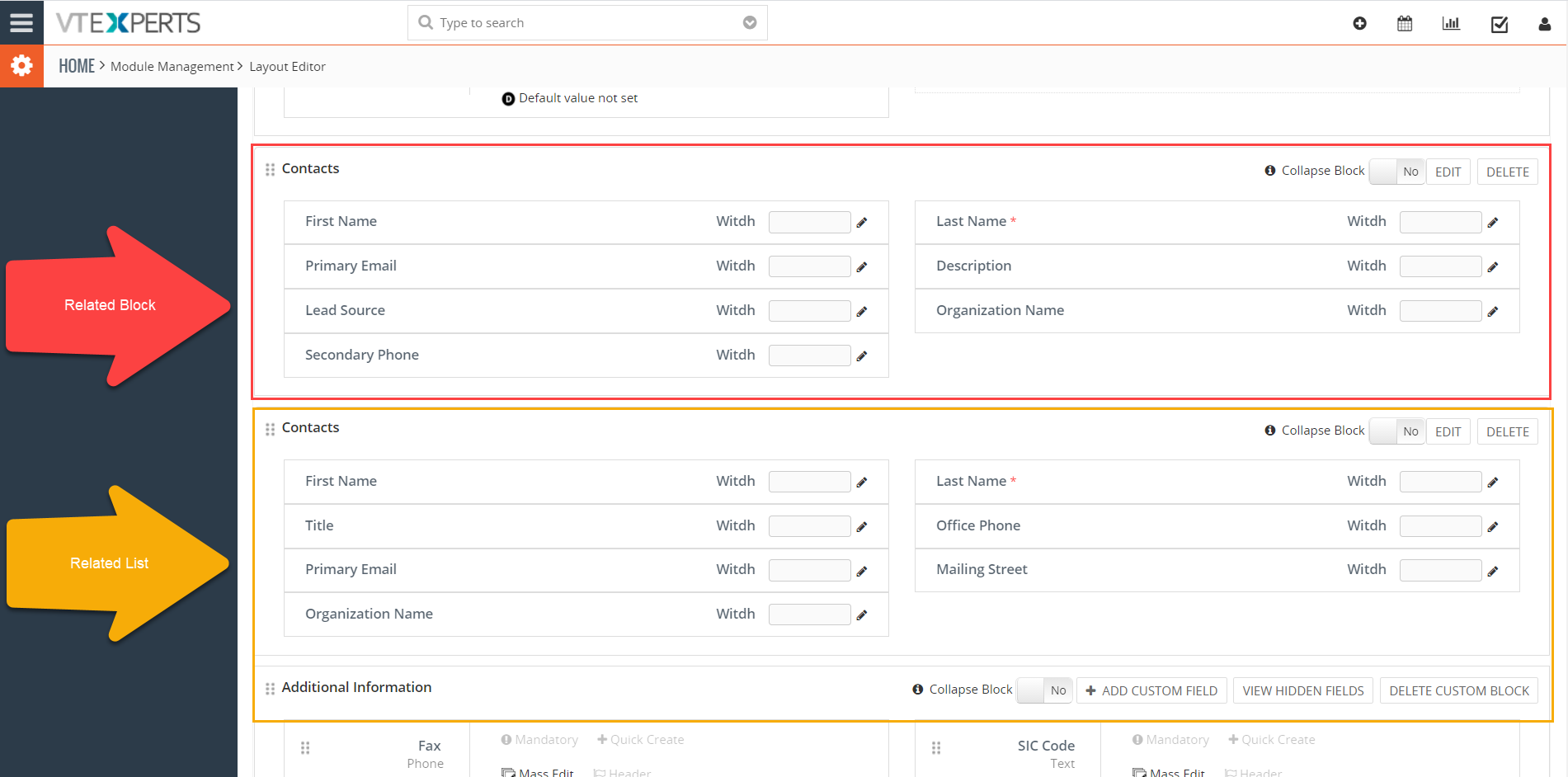Toggle Mass Edit for SIC Code field
Screen dimensions: 1568x777
click(1168, 772)
